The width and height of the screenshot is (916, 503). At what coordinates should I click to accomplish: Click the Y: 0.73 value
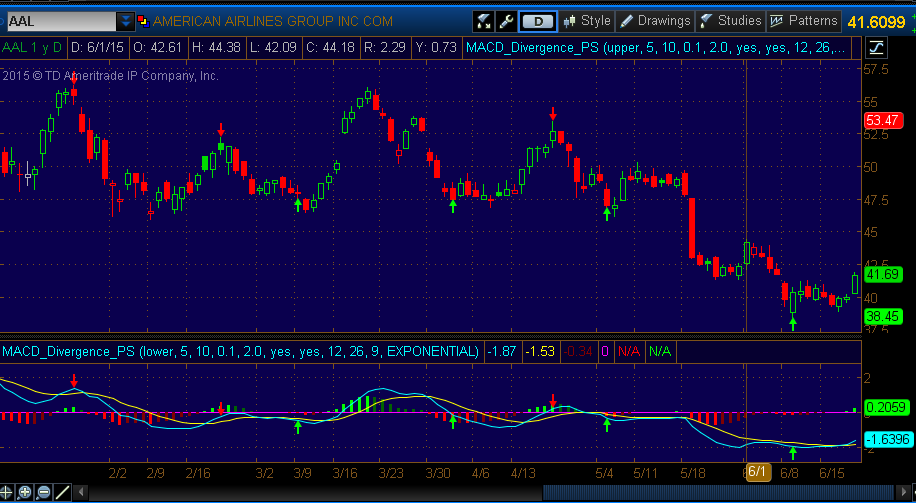tap(437, 48)
